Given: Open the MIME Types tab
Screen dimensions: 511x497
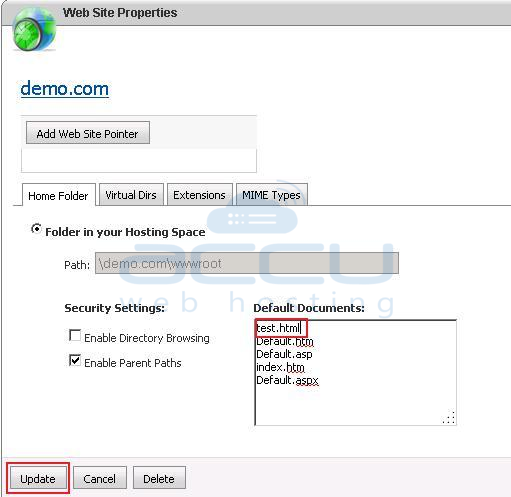Looking at the screenshot, I should coord(271,195).
